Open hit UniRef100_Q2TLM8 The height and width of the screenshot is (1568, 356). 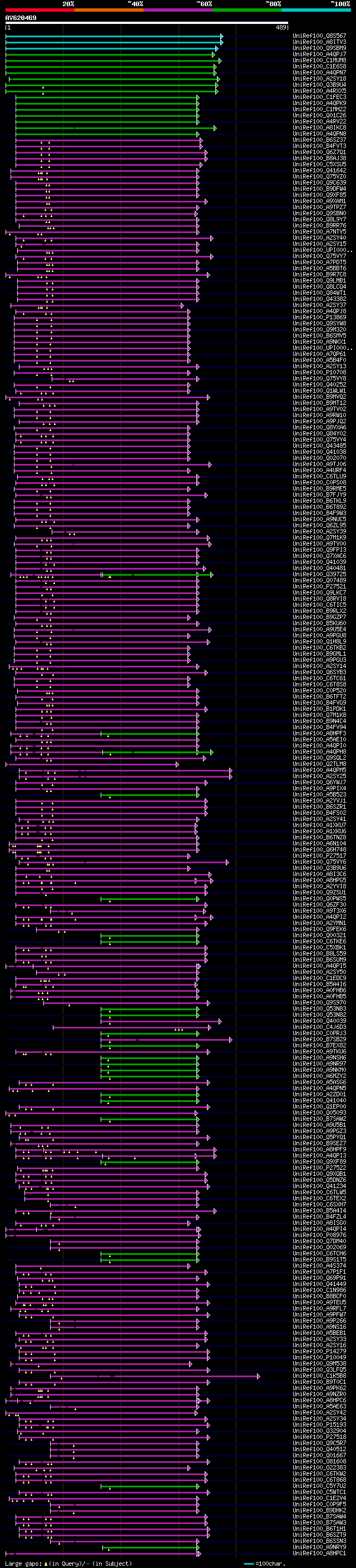click(x=319, y=764)
